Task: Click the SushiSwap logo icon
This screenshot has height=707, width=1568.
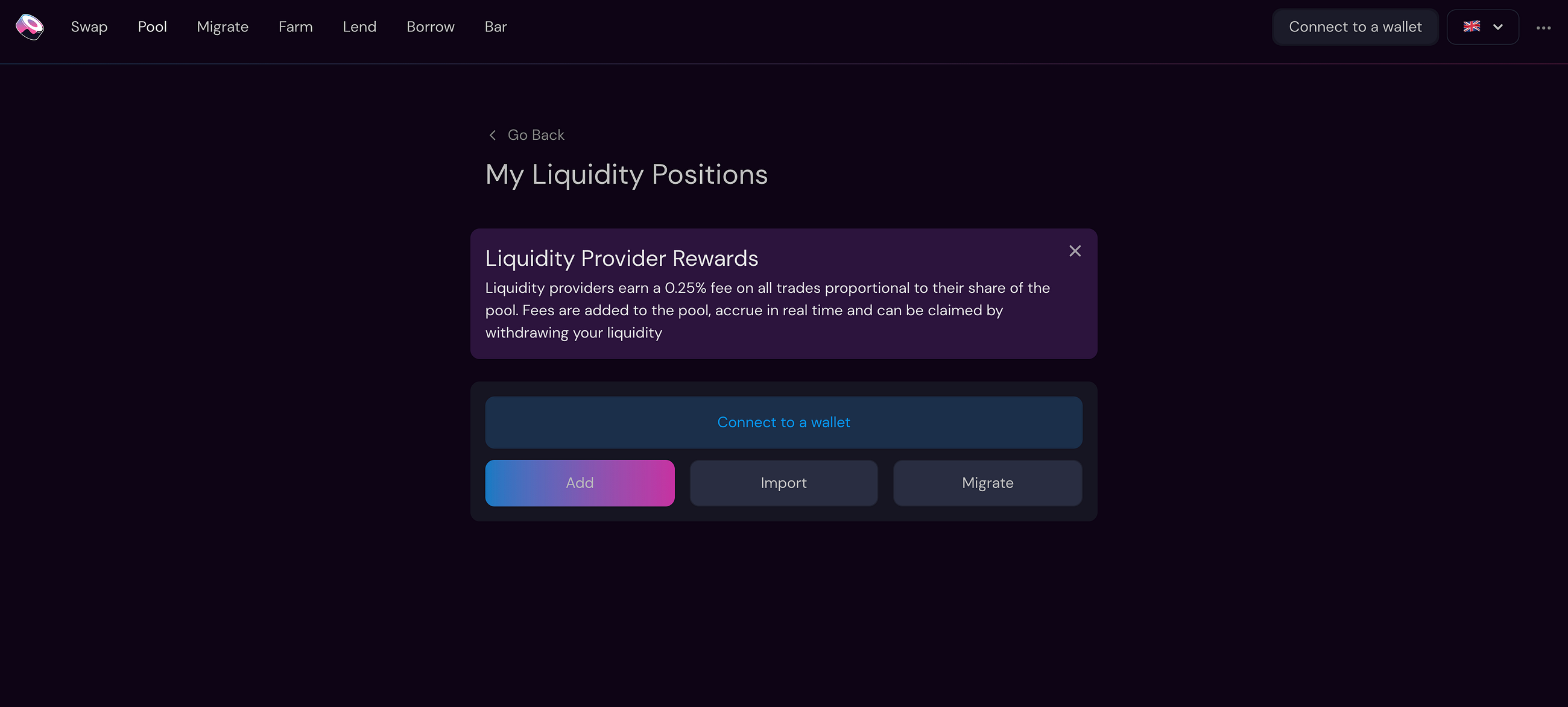Action: [x=29, y=27]
